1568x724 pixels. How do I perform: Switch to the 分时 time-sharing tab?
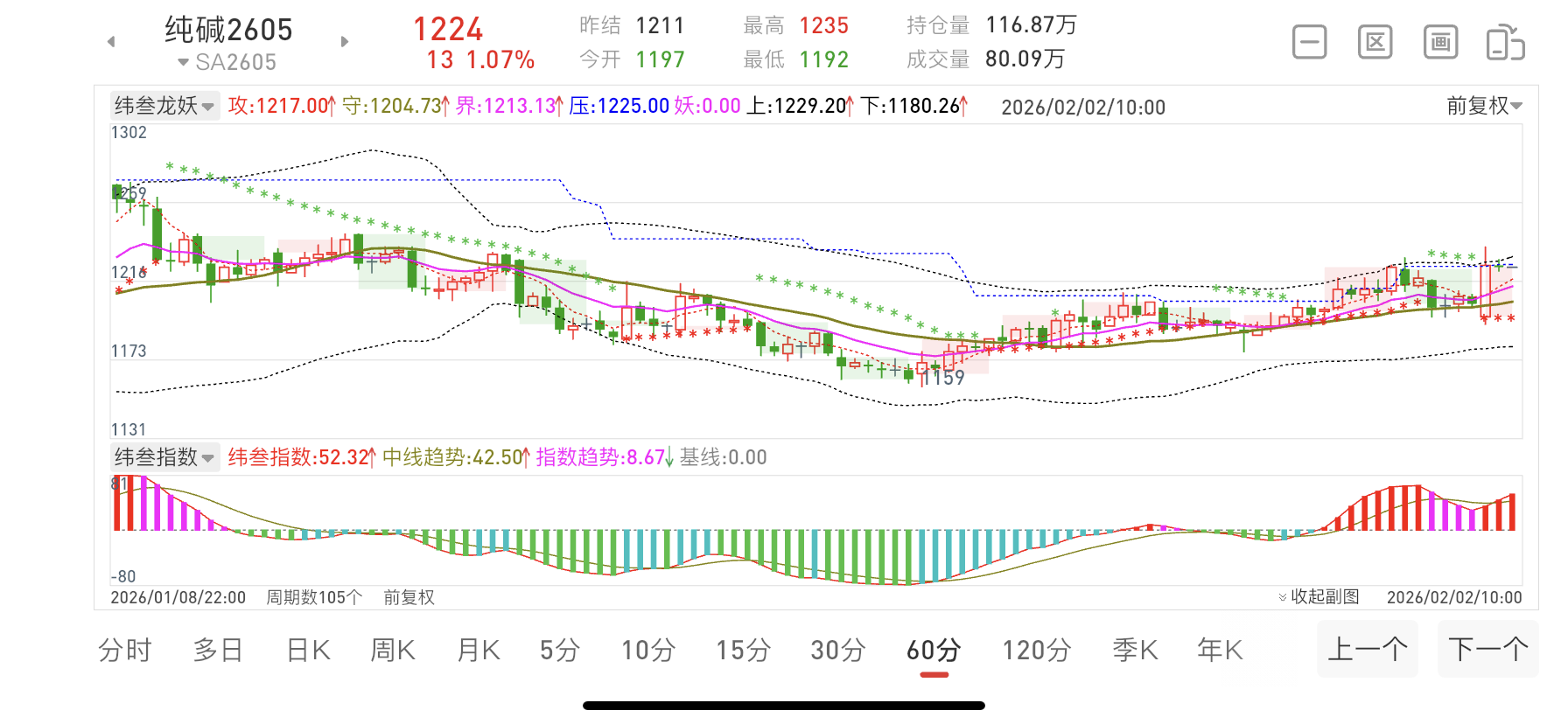[125, 650]
